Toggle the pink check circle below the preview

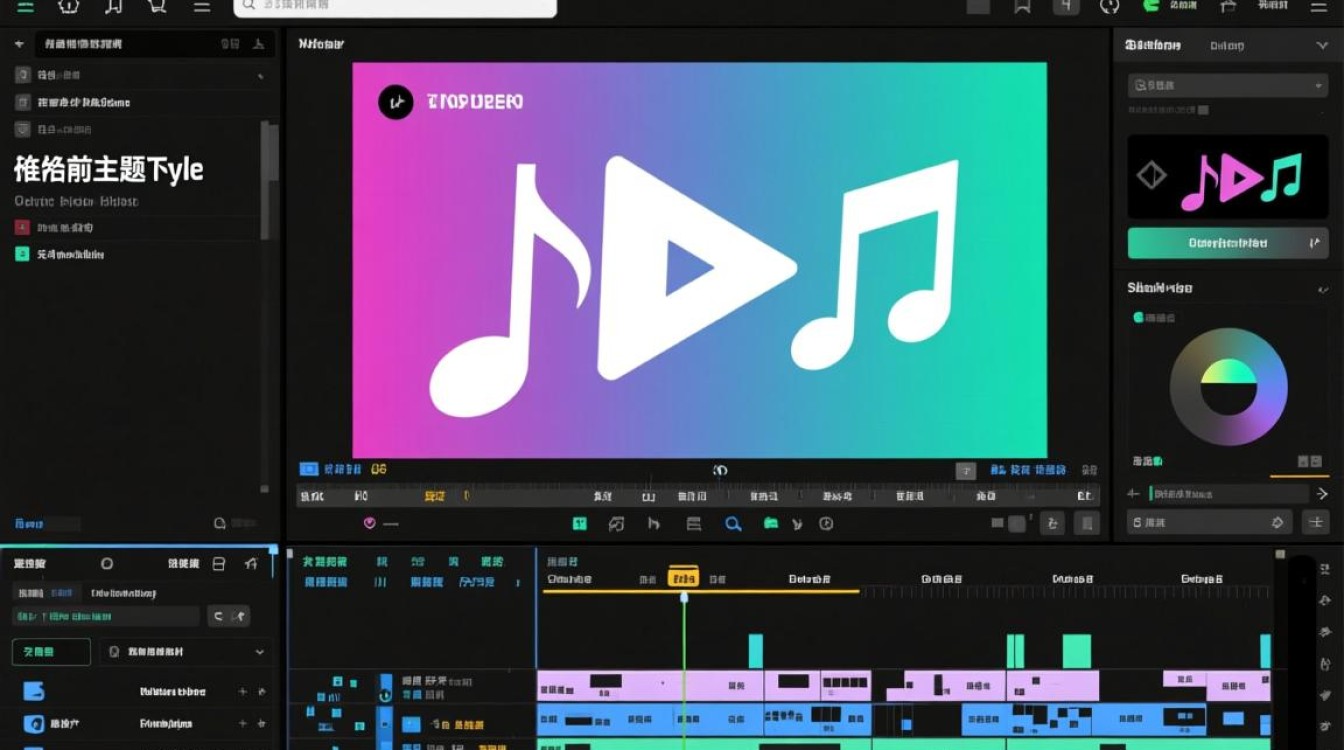pos(369,523)
